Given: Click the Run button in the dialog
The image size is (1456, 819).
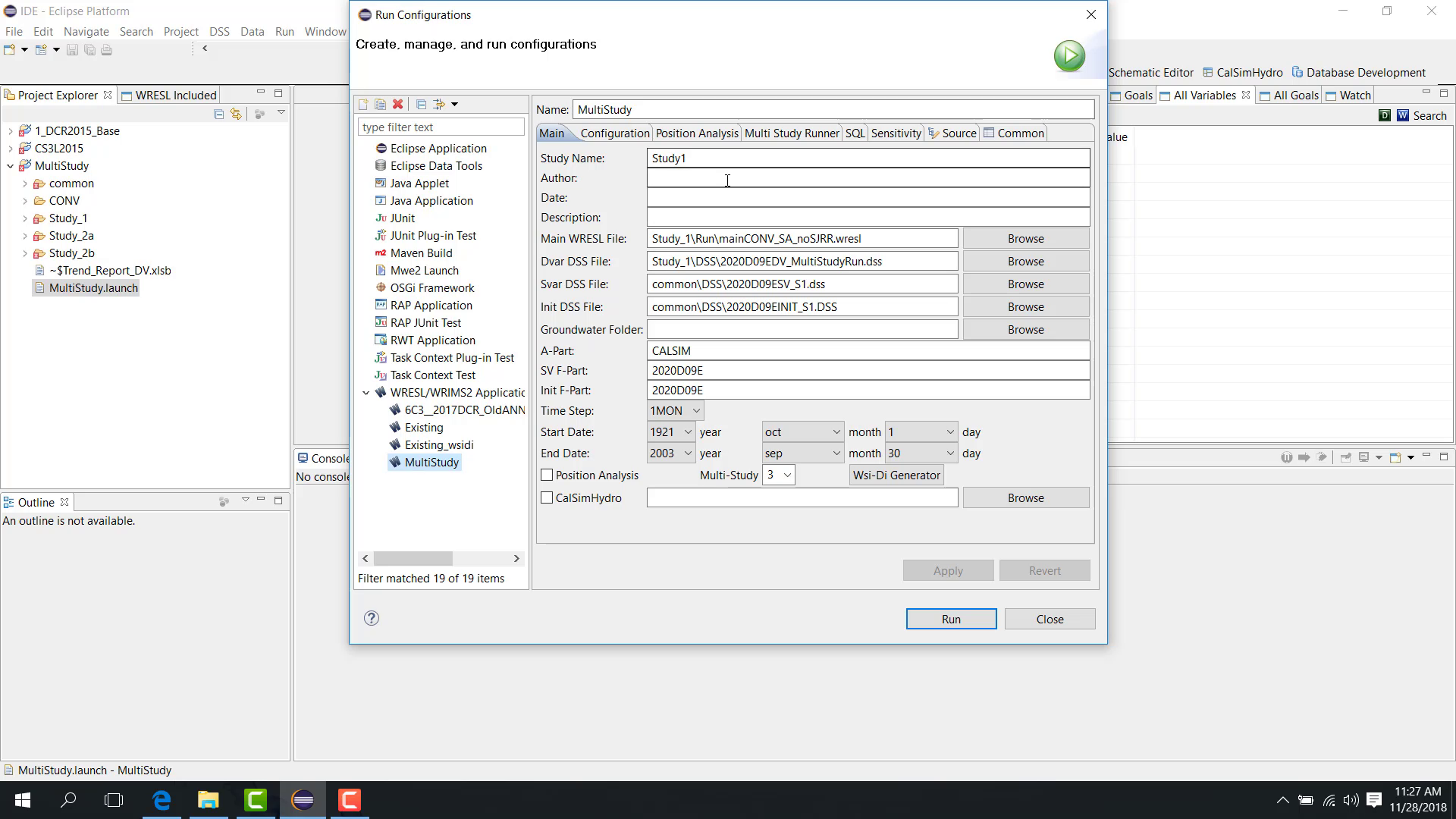Looking at the screenshot, I should click(951, 619).
